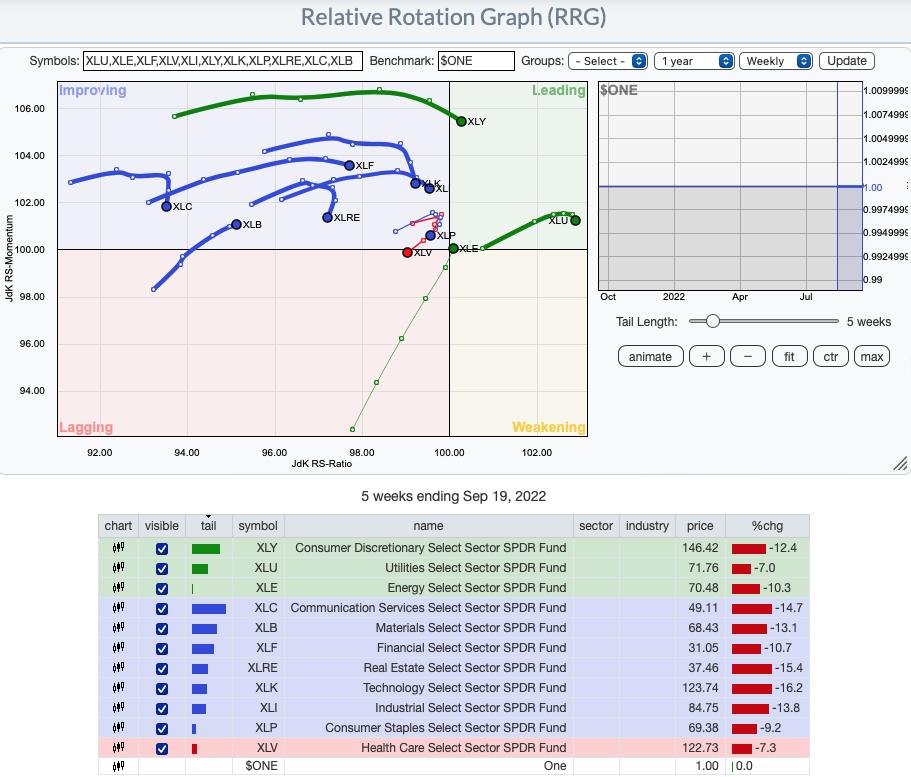Uncheck visibility for XLC
911x777 pixels.
click(162, 608)
